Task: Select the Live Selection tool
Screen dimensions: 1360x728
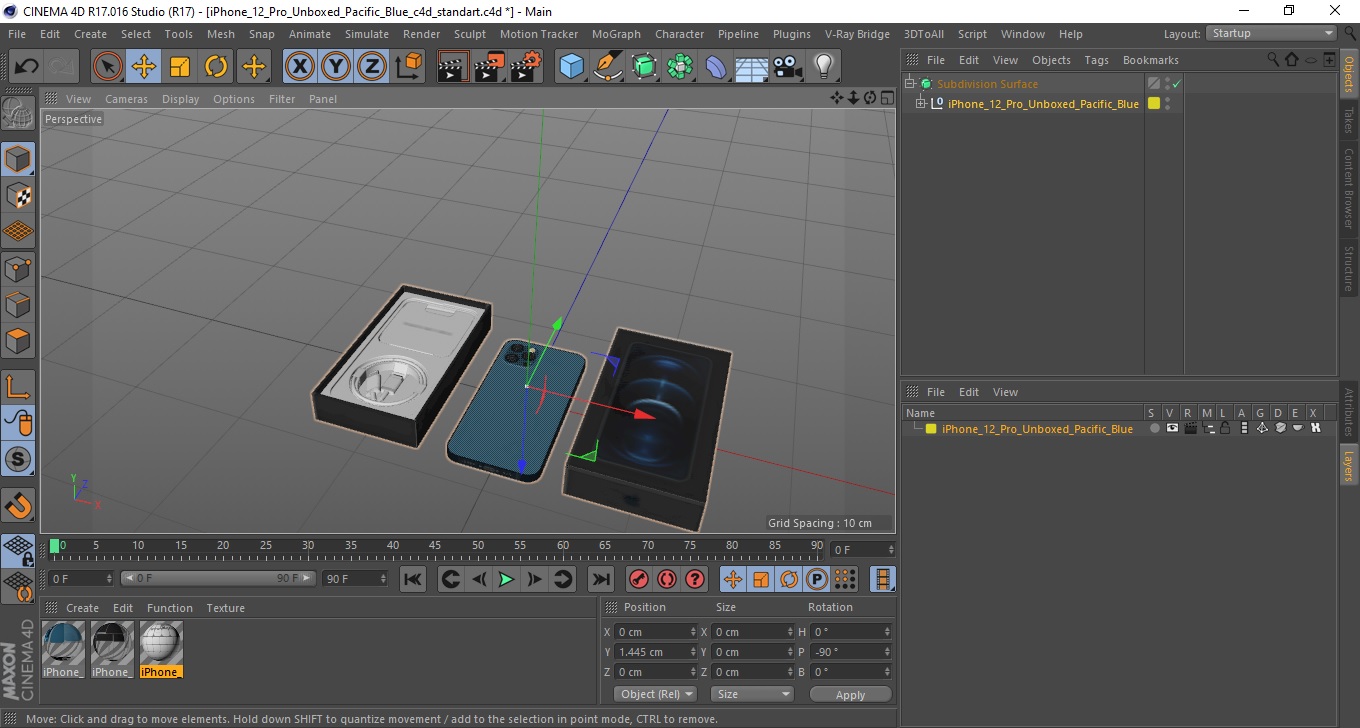Action: 108,67
